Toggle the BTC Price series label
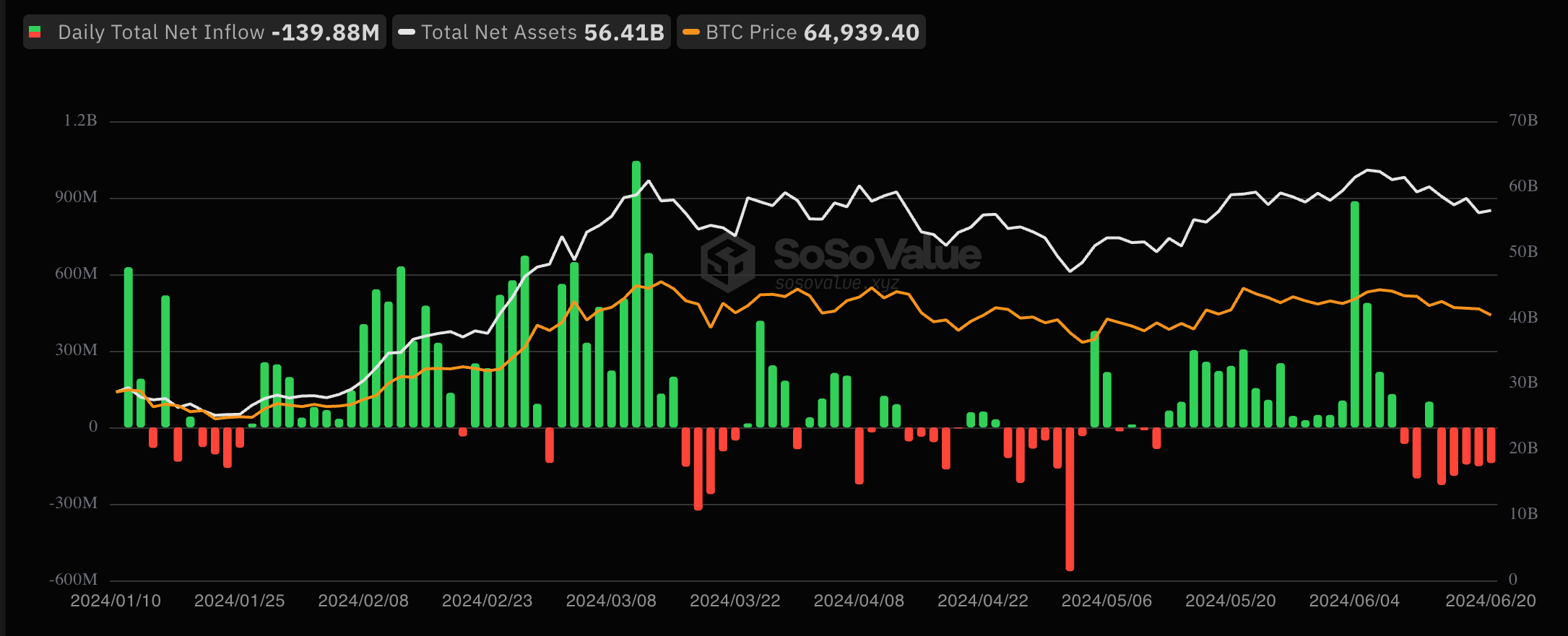Viewport: 1568px width, 636px height. [x=751, y=32]
